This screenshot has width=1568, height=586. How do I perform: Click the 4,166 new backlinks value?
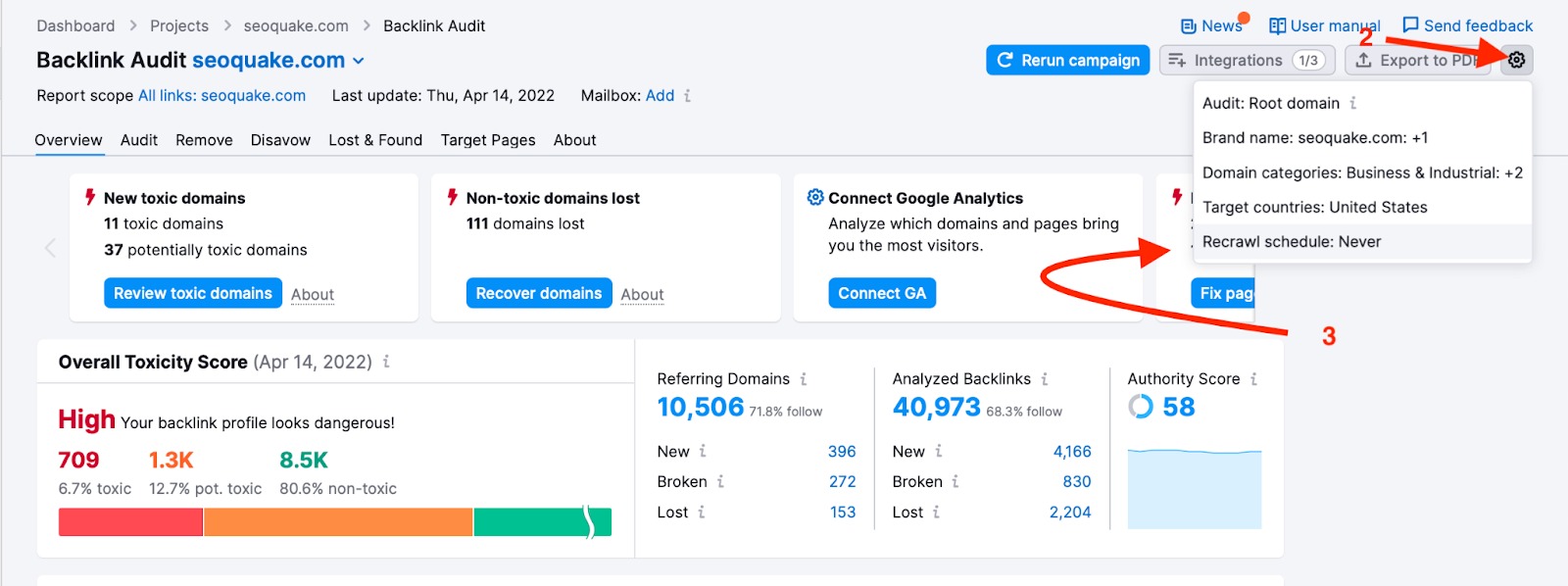click(x=1072, y=452)
